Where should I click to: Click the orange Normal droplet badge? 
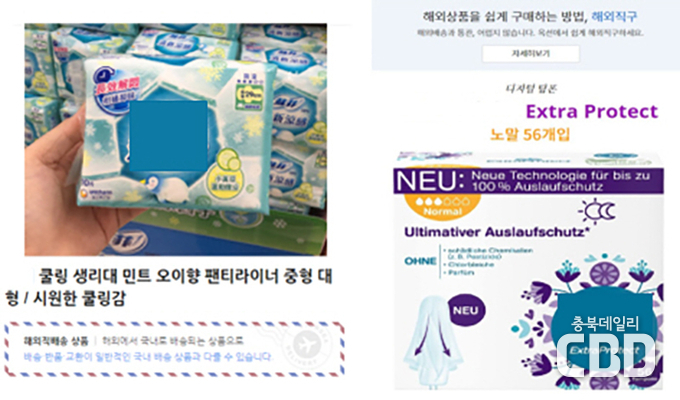point(442,207)
